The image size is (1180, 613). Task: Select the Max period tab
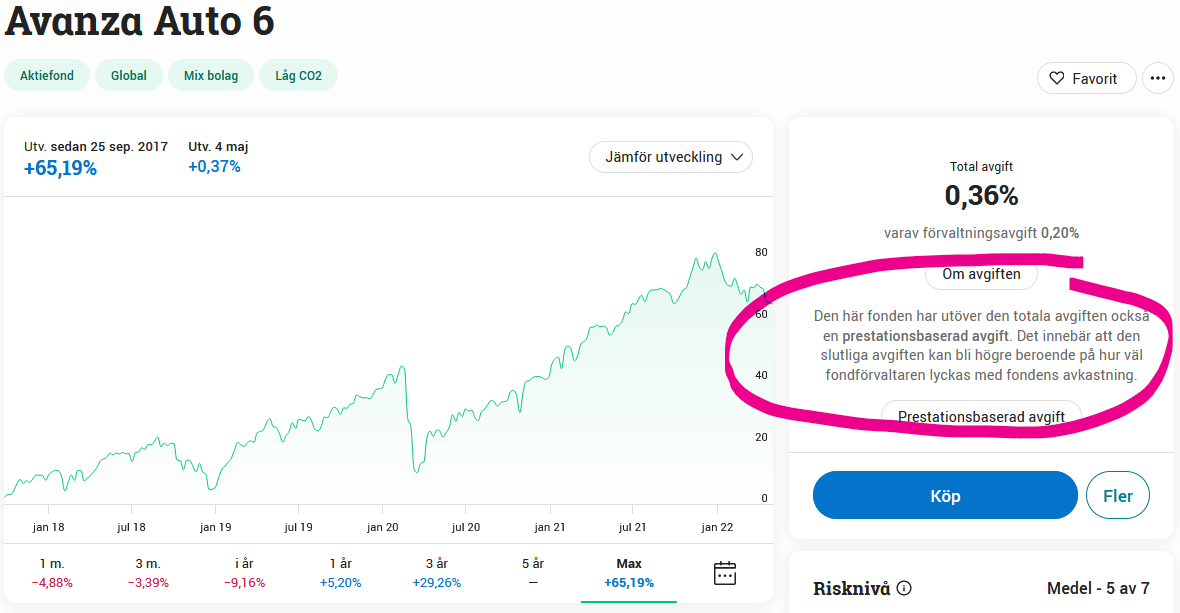click(629, 573)
